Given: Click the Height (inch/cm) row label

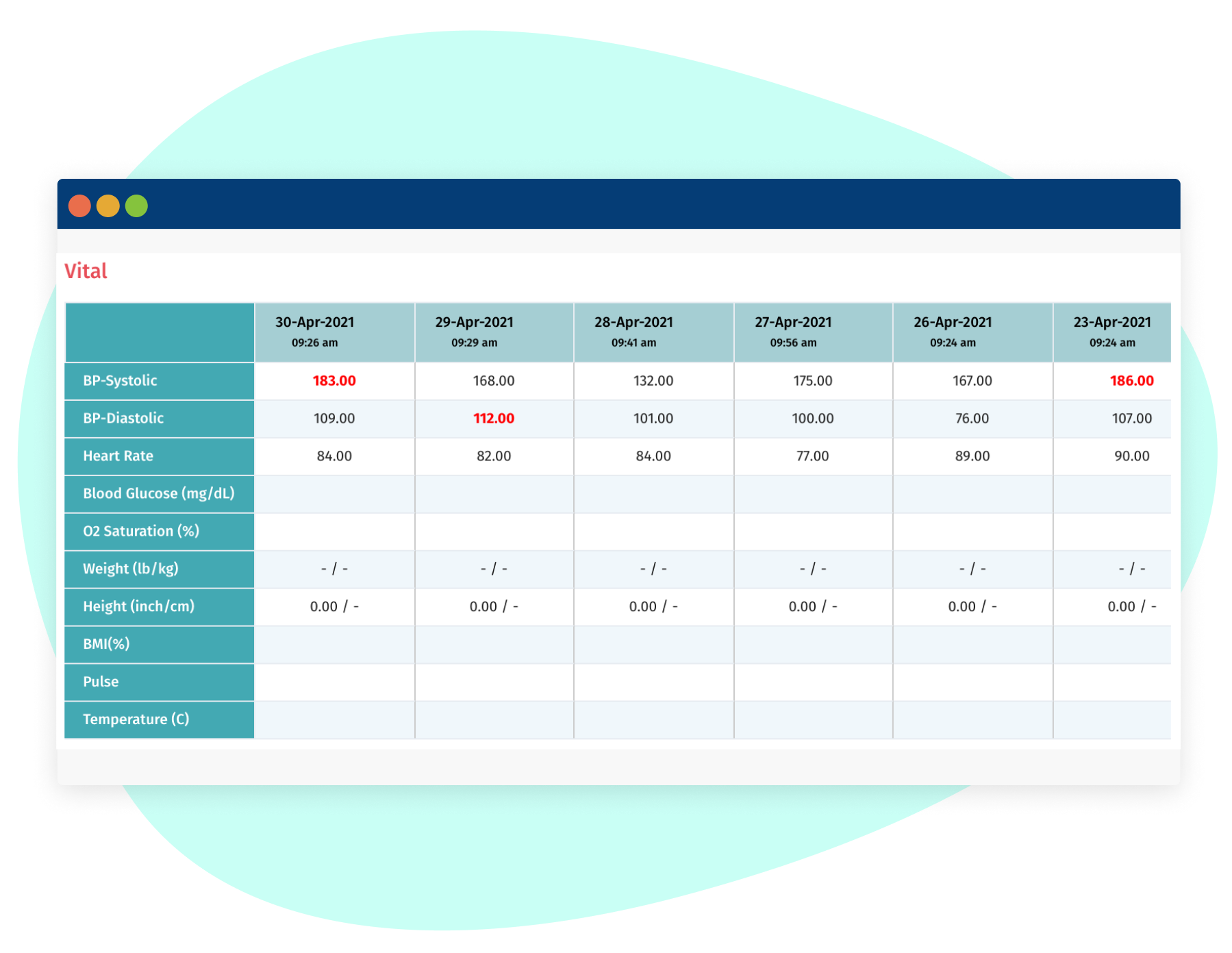Looking at the screenshot, I should click(x=138, y=607).
